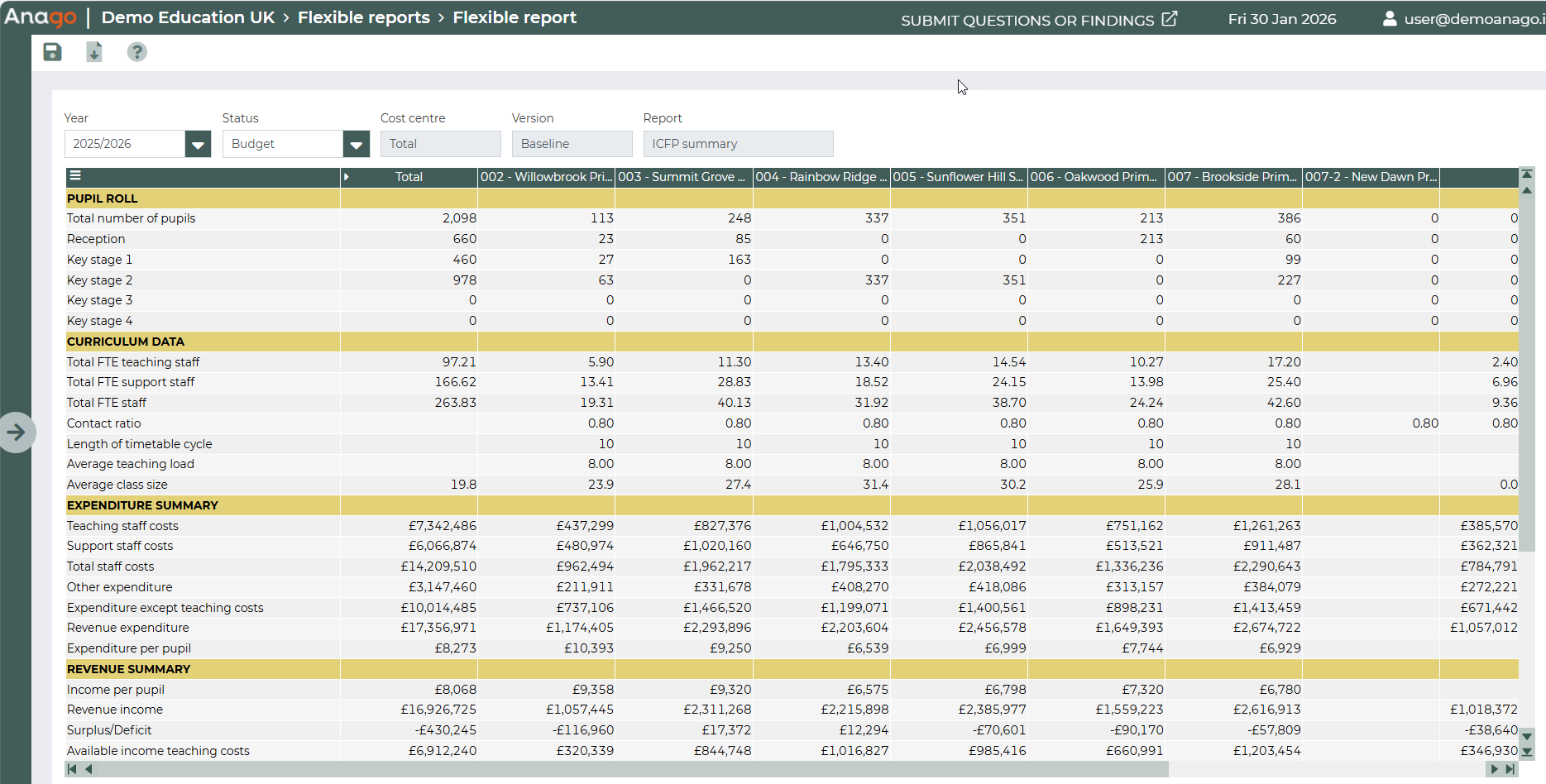Go to Demo Education UK breadcrumb
Viewport: 1546px width, 784px height.
coord(188,17)
